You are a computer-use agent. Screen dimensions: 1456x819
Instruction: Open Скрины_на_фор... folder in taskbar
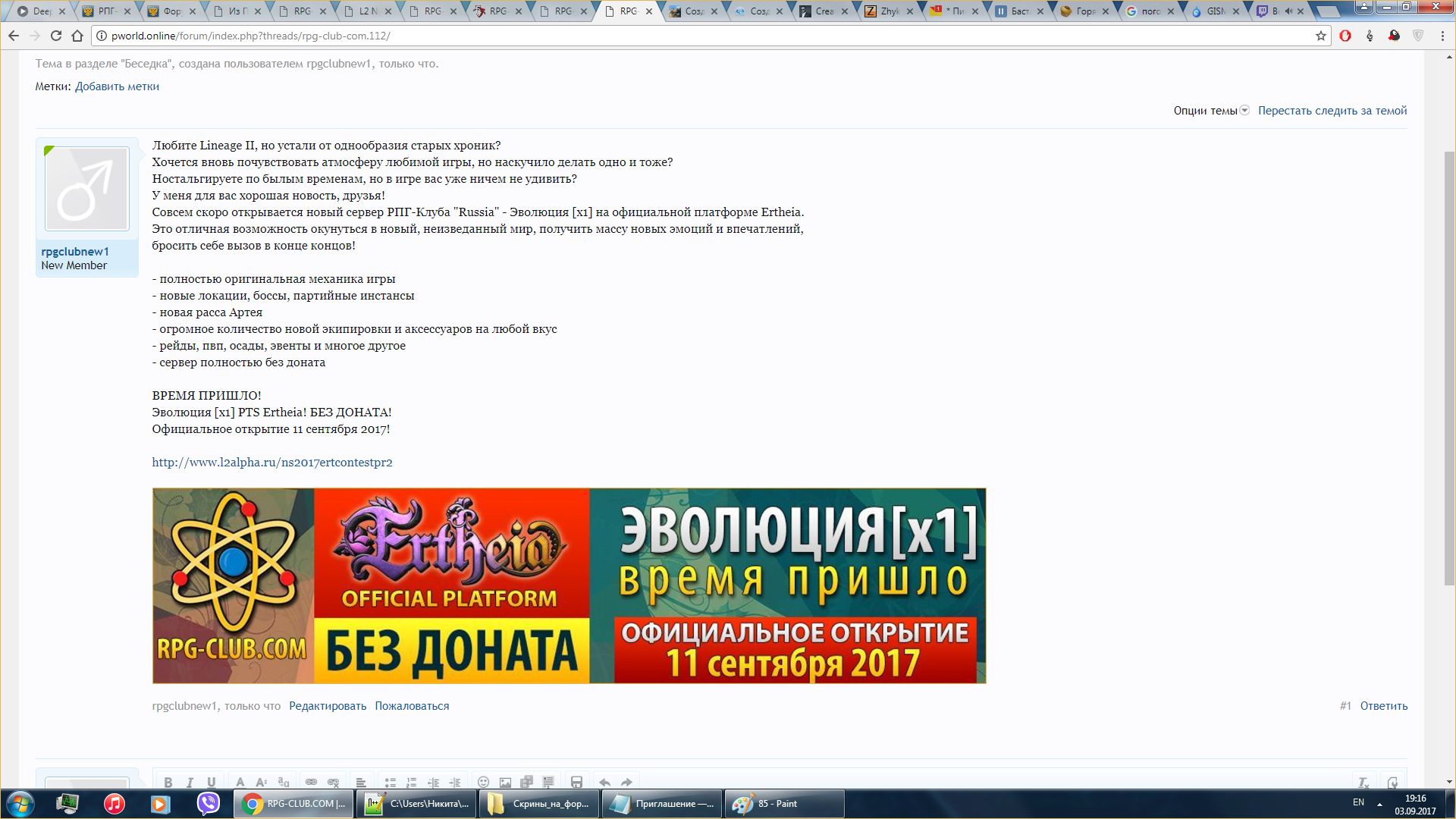(539, 804)
